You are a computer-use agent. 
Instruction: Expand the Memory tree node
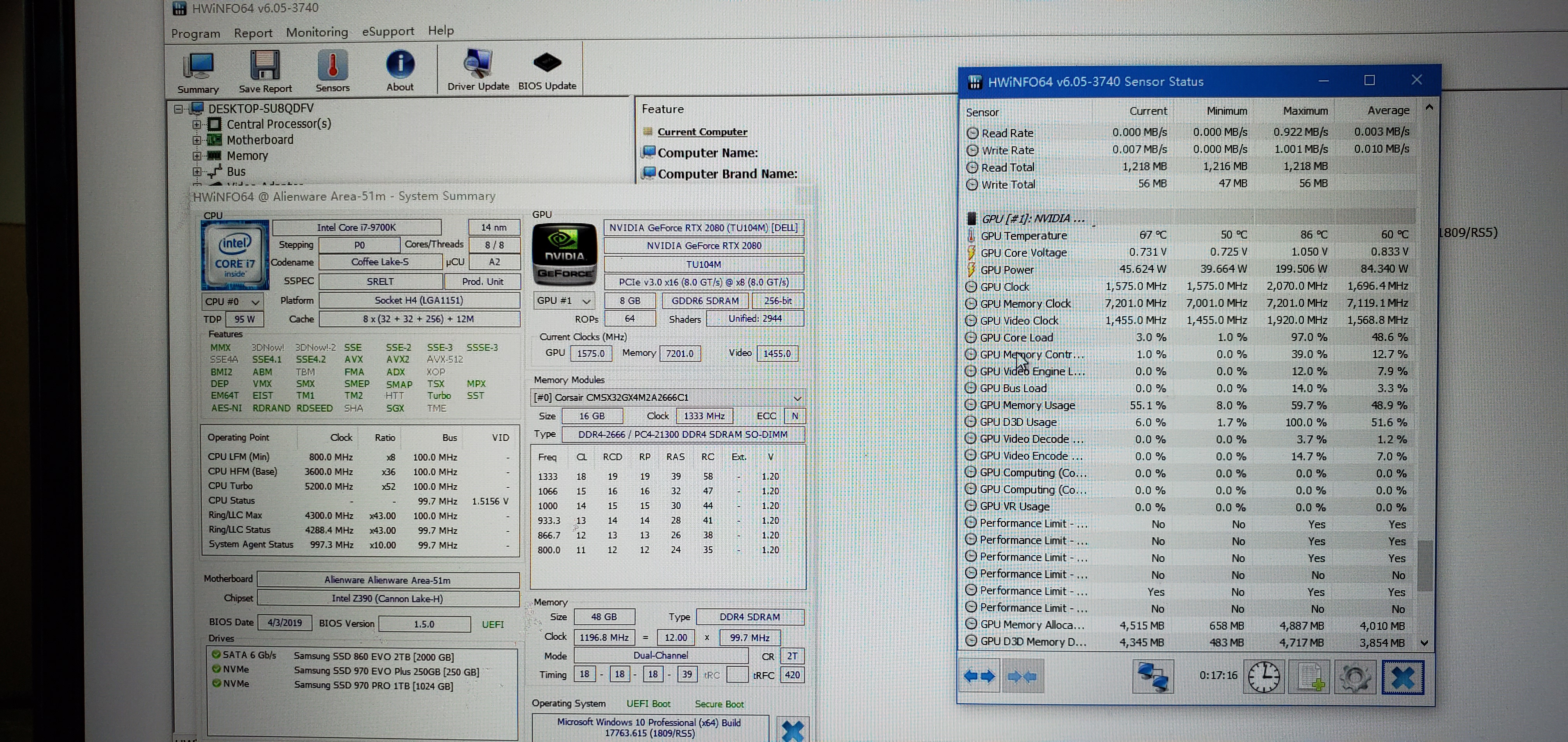pyautogui.click(x=197, y=156)
